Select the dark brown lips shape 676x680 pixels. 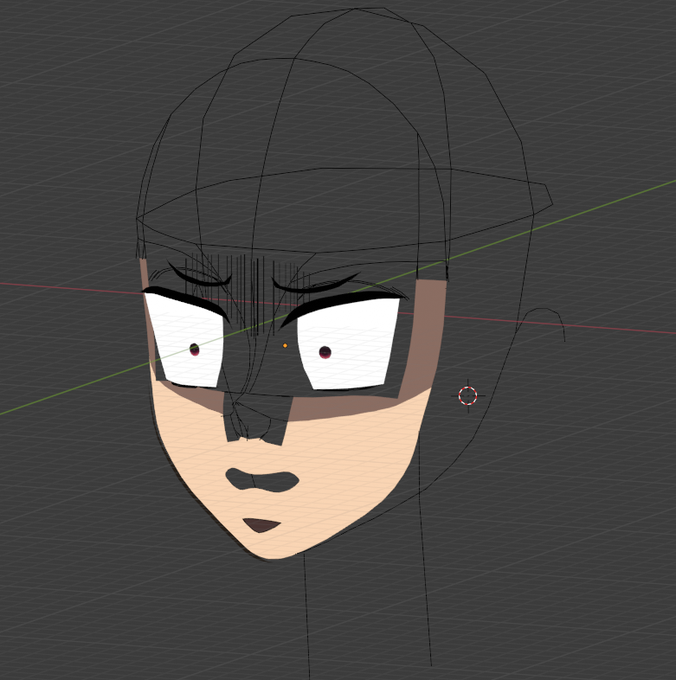click(x=261, y=525)
